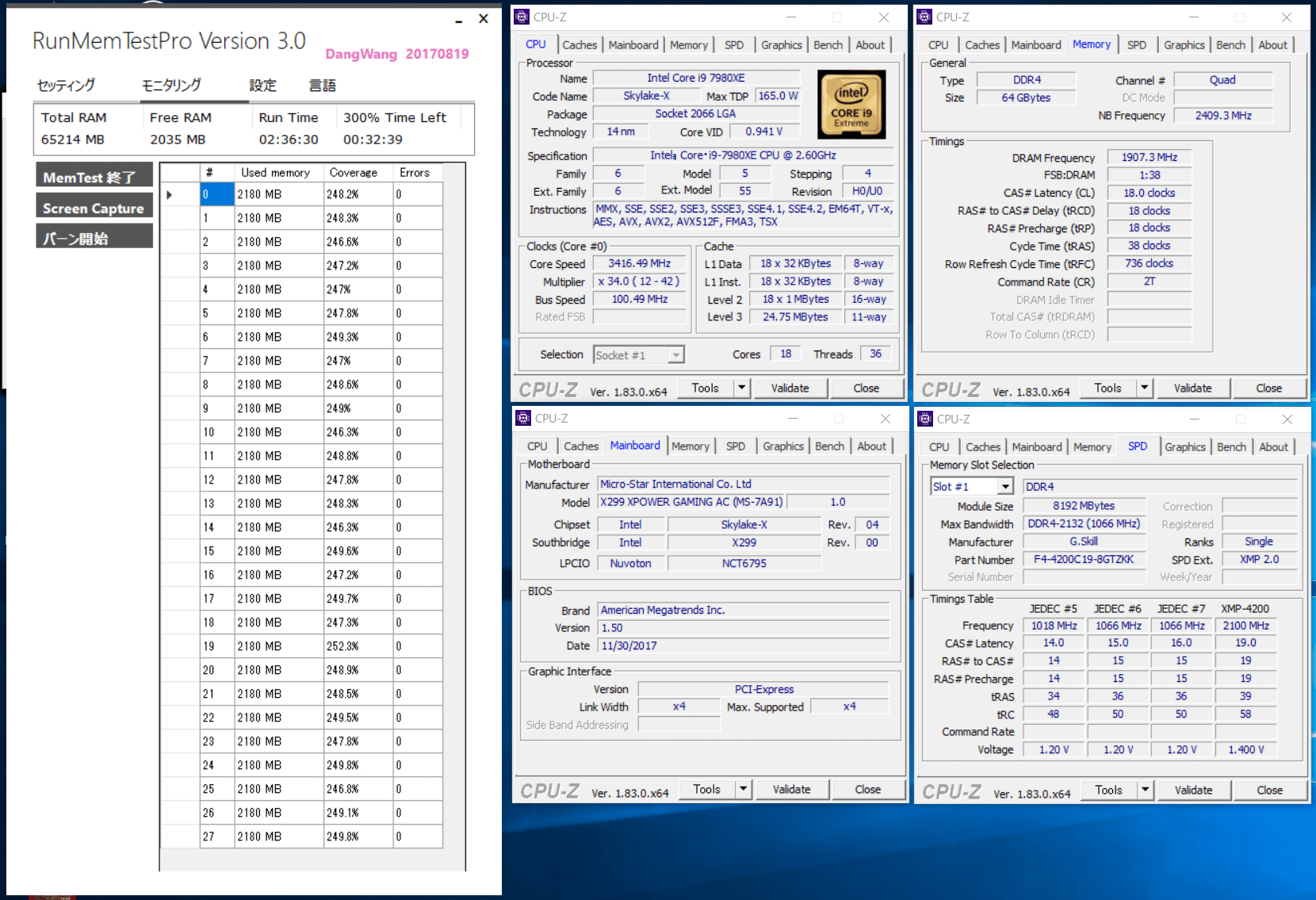Click Tools button in the CPU tab window
1316x900 pixels.
click(706, 388)
